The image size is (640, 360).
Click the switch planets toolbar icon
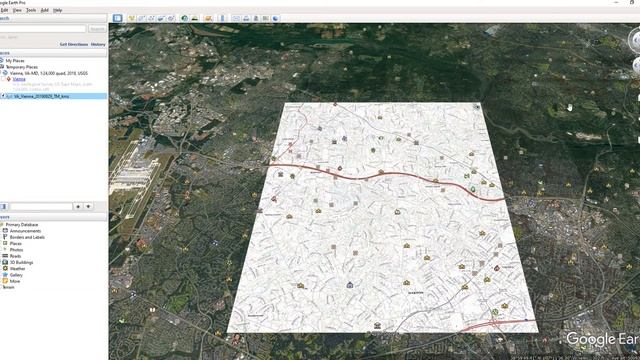tap(208, 18)
